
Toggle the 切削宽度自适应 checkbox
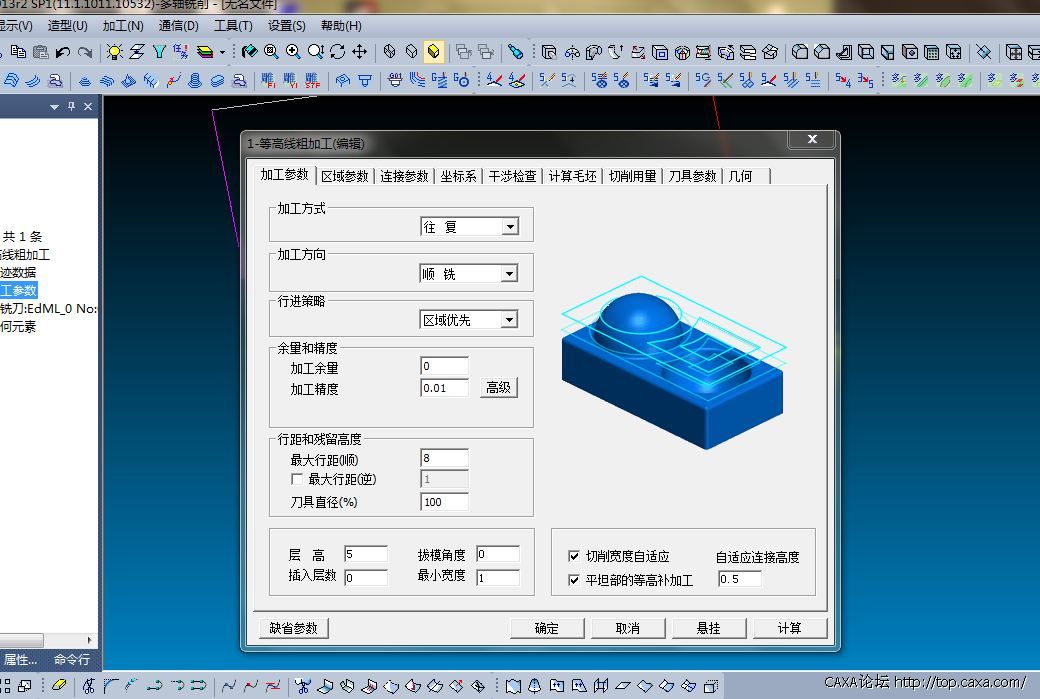[574, 556]
